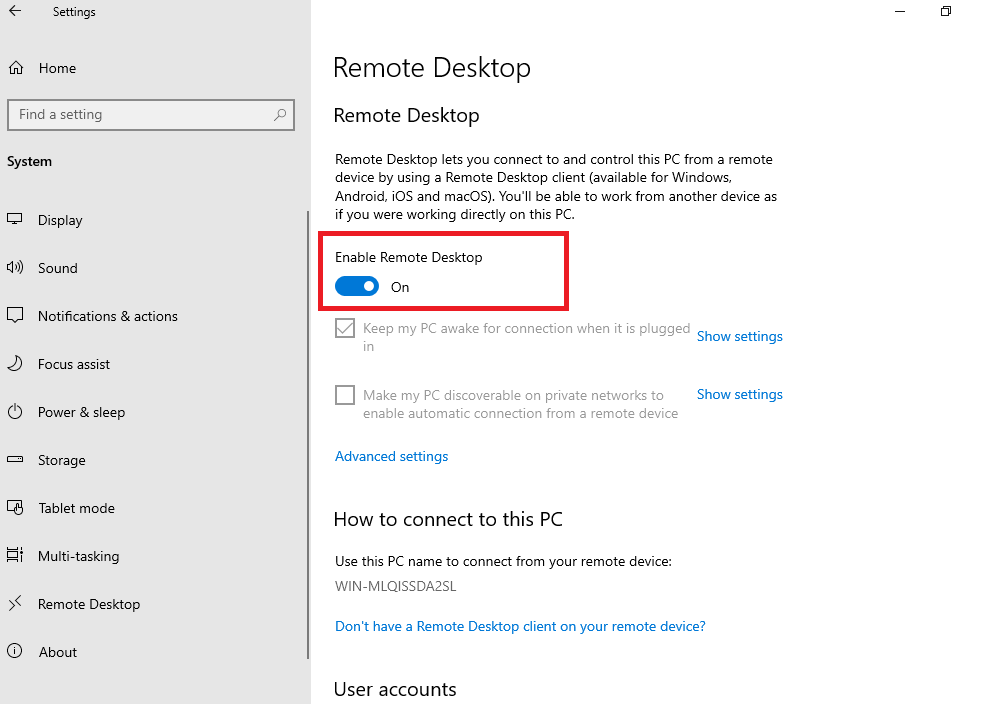
Task: Select Display in sidebar
Action: pyautogui.click(x=60, y=220)
